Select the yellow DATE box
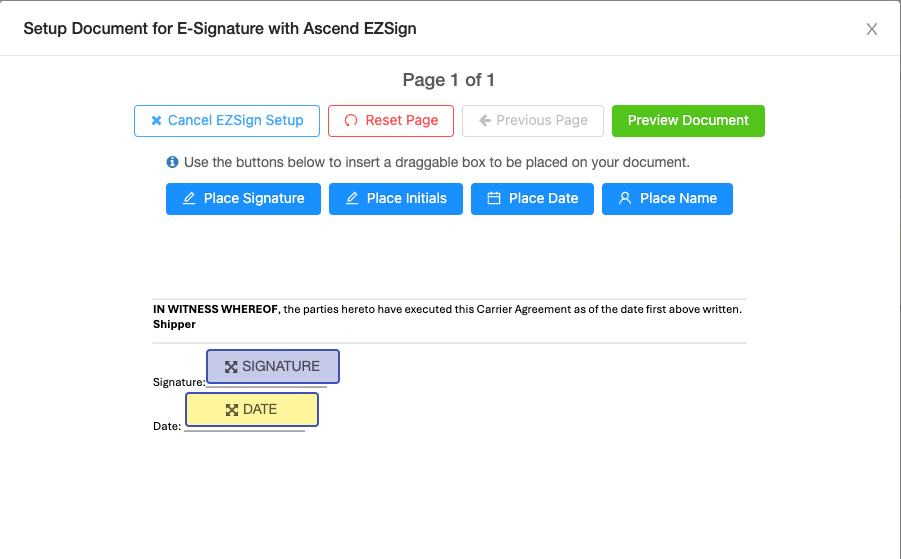 (252, 410)
